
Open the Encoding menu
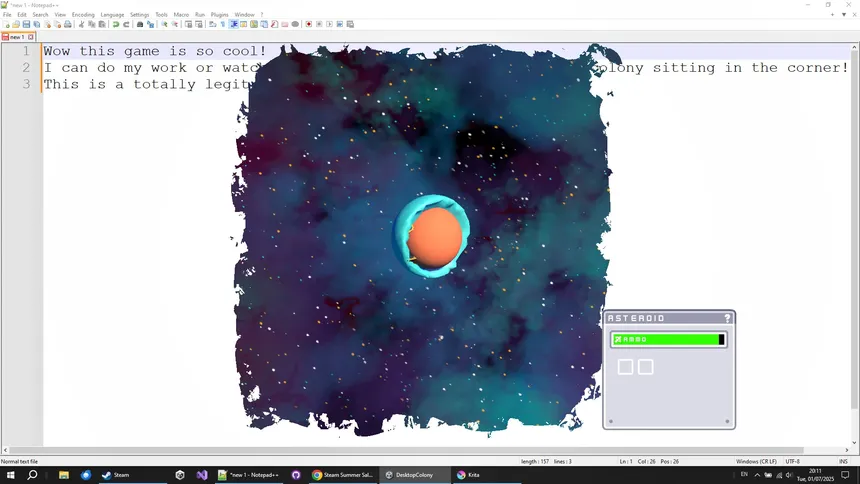(x=83, y=15)
